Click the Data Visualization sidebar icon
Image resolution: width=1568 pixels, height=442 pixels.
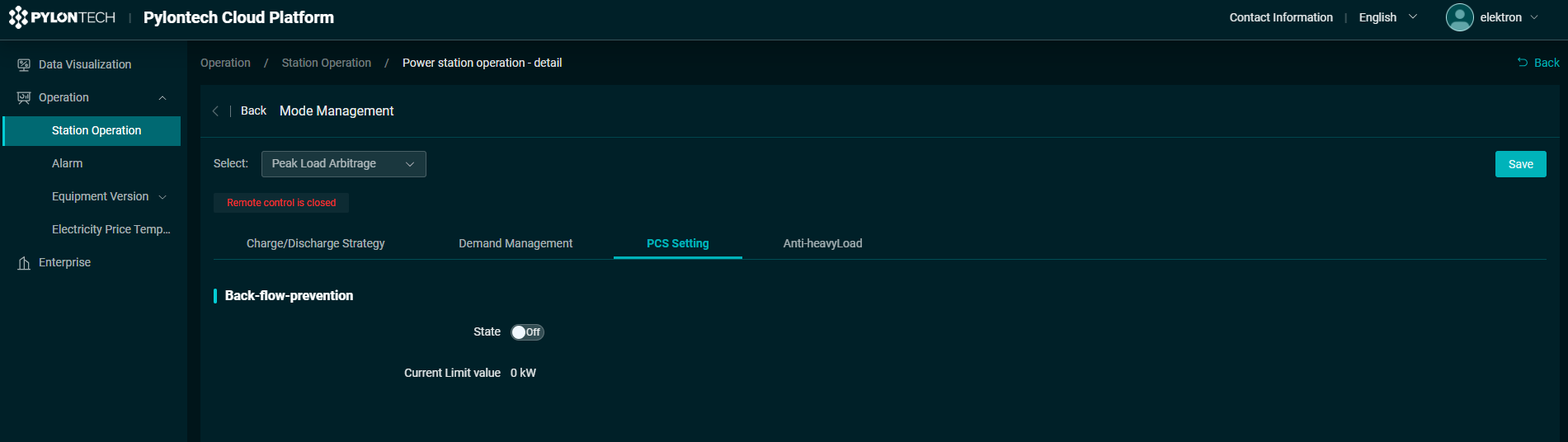[x=24, y=64]
